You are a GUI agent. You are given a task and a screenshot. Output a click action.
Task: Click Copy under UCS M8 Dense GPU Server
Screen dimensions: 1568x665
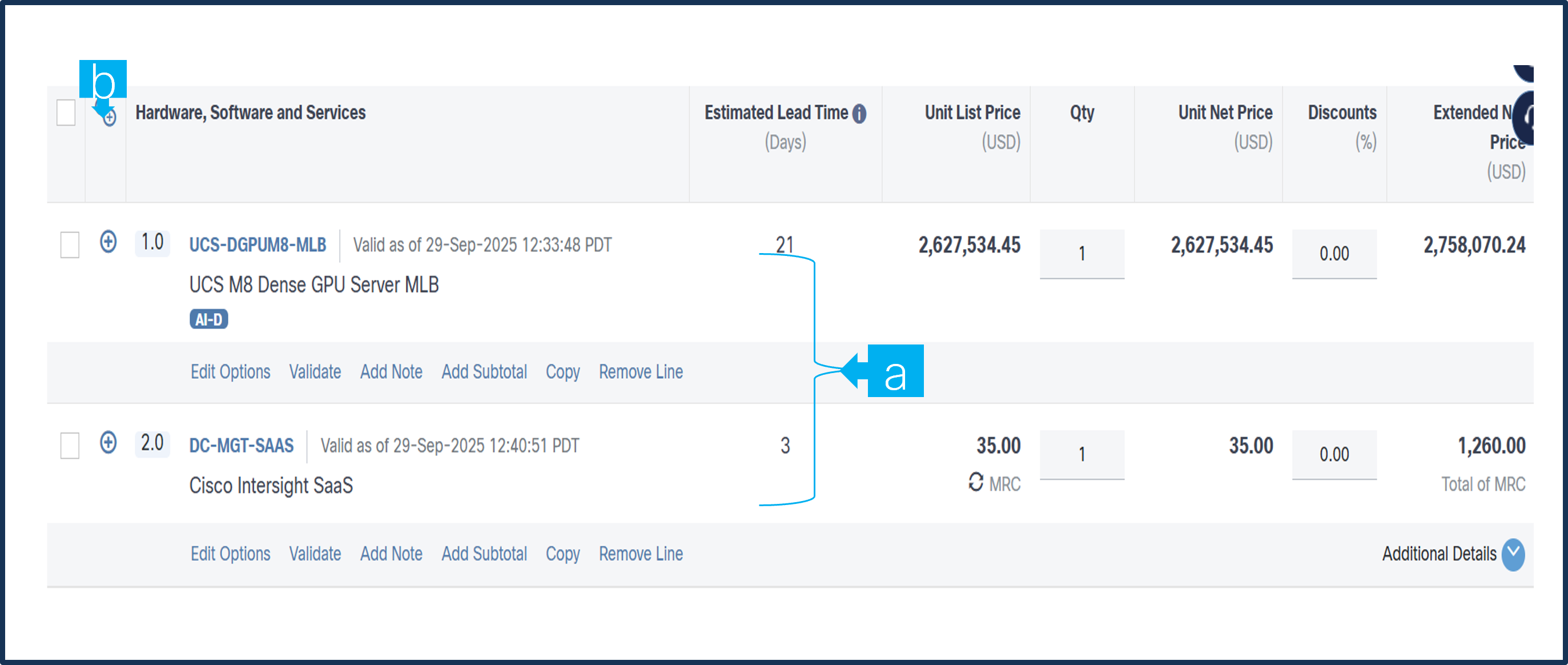pyautogui.click(x=562, y=372)
